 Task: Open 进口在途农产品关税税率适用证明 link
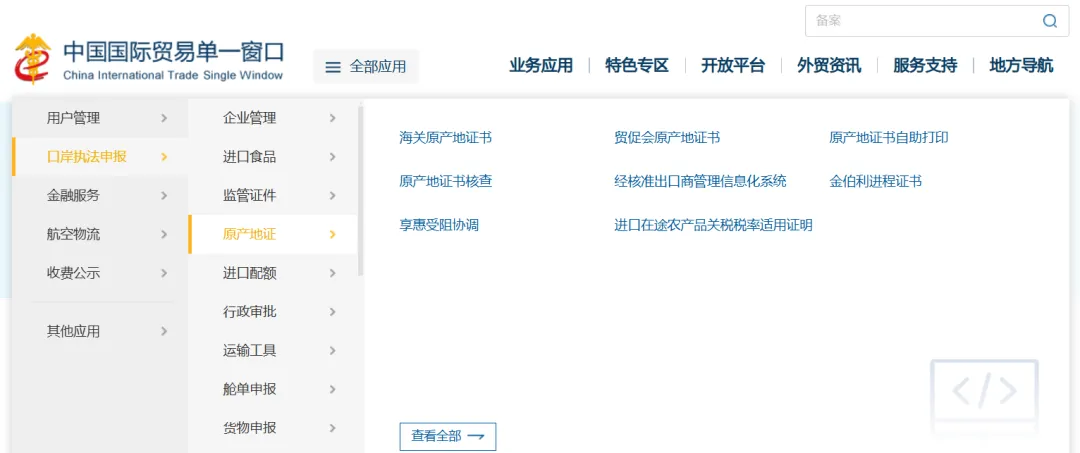coord(713,225)
